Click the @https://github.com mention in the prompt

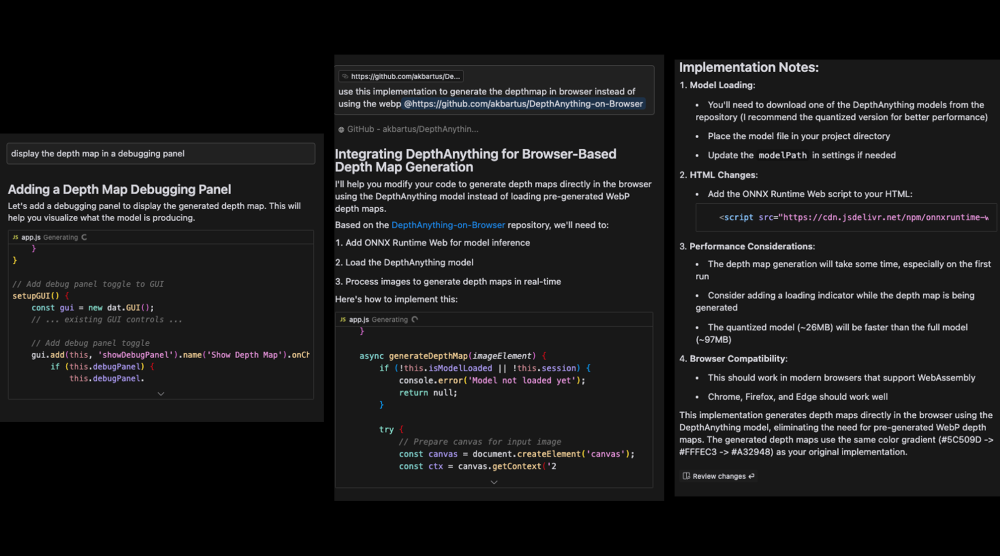pos(524,103)
